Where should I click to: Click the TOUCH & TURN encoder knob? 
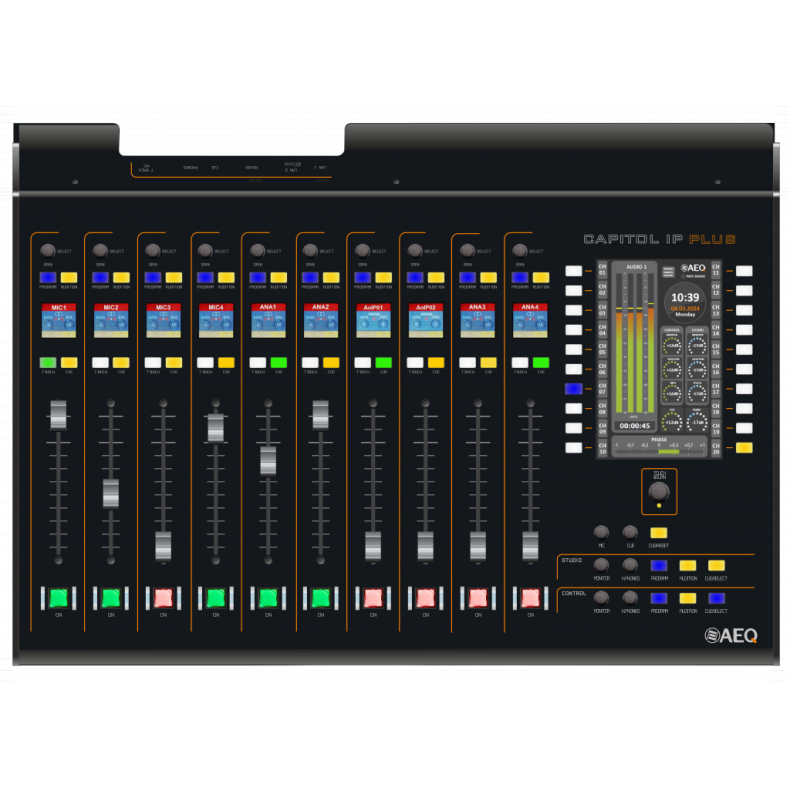pos(659,491)
